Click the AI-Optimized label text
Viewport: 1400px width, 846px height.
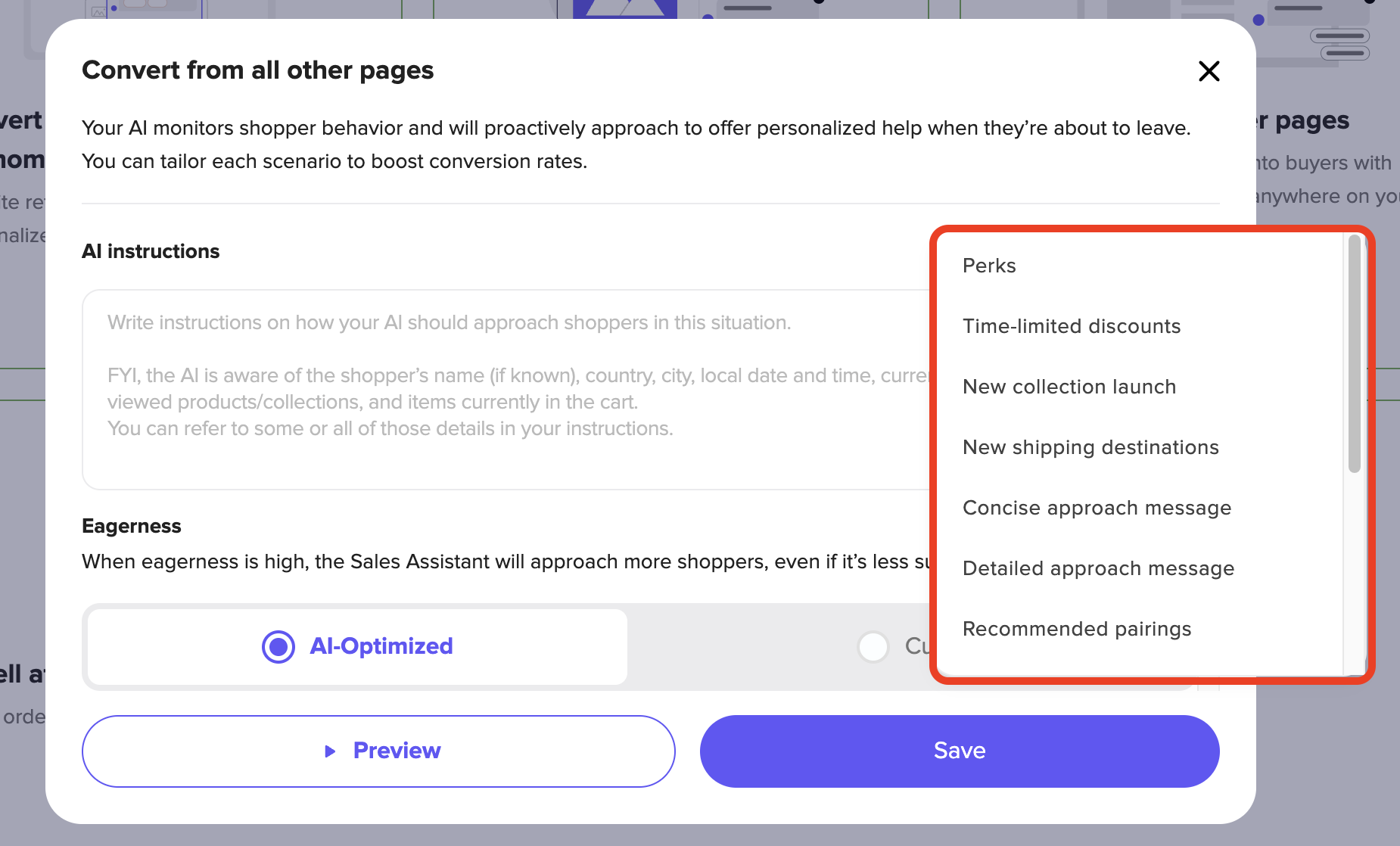click(381, 646)
